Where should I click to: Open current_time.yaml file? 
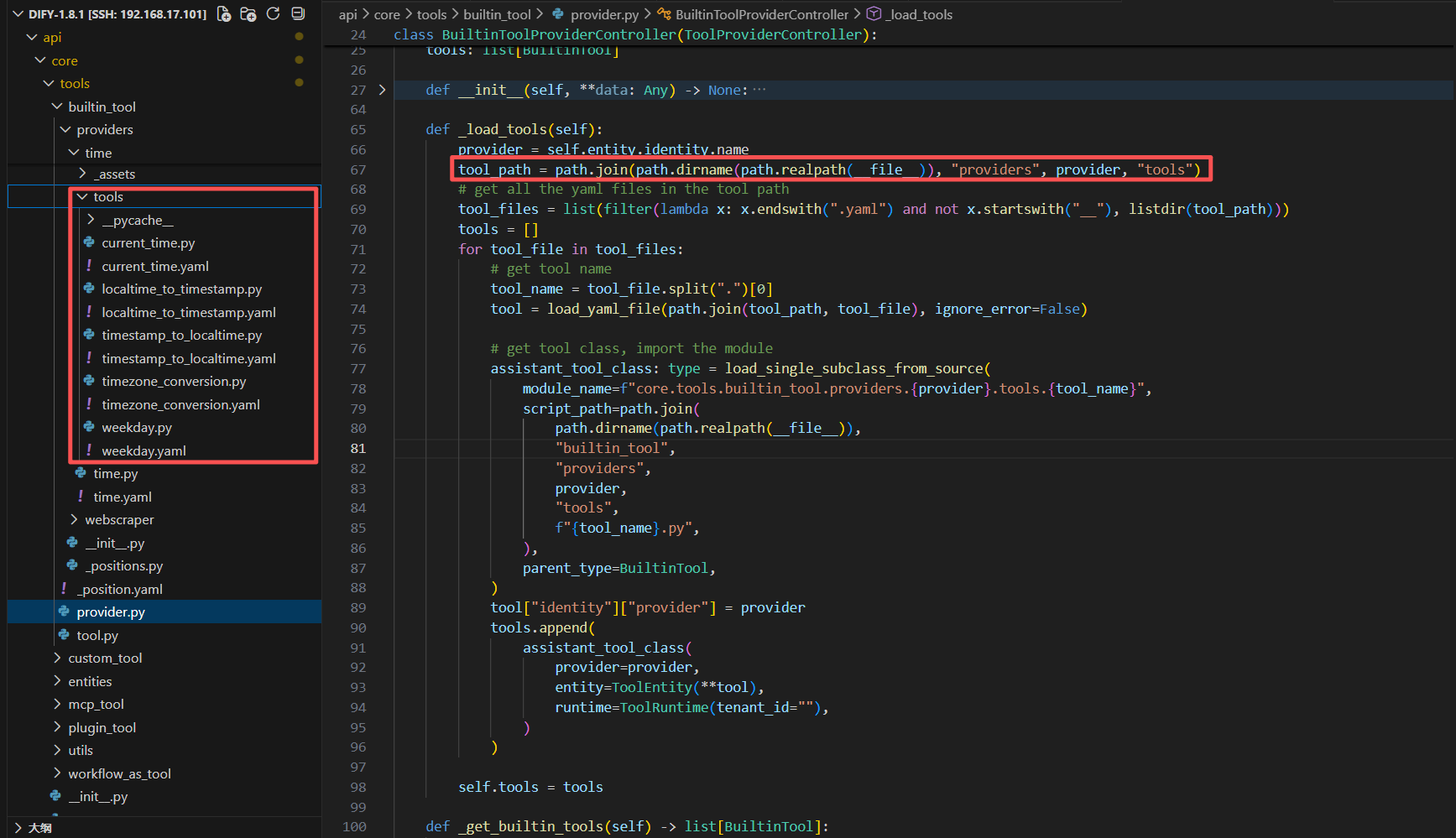coord(155,266)
